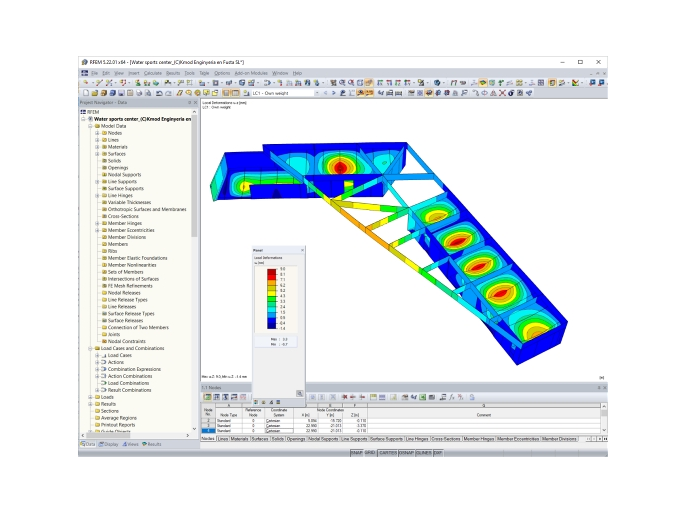Select table row for node 4

[x=208, y=431]
